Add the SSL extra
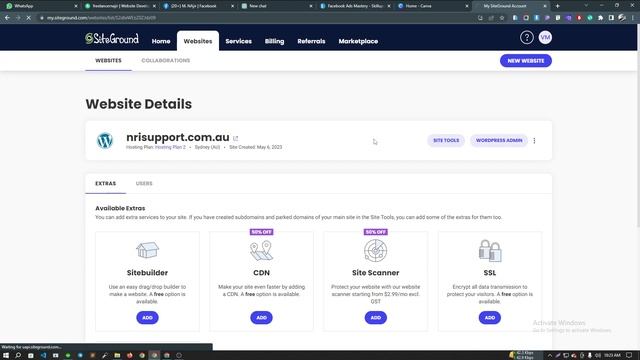 point(490,318)
